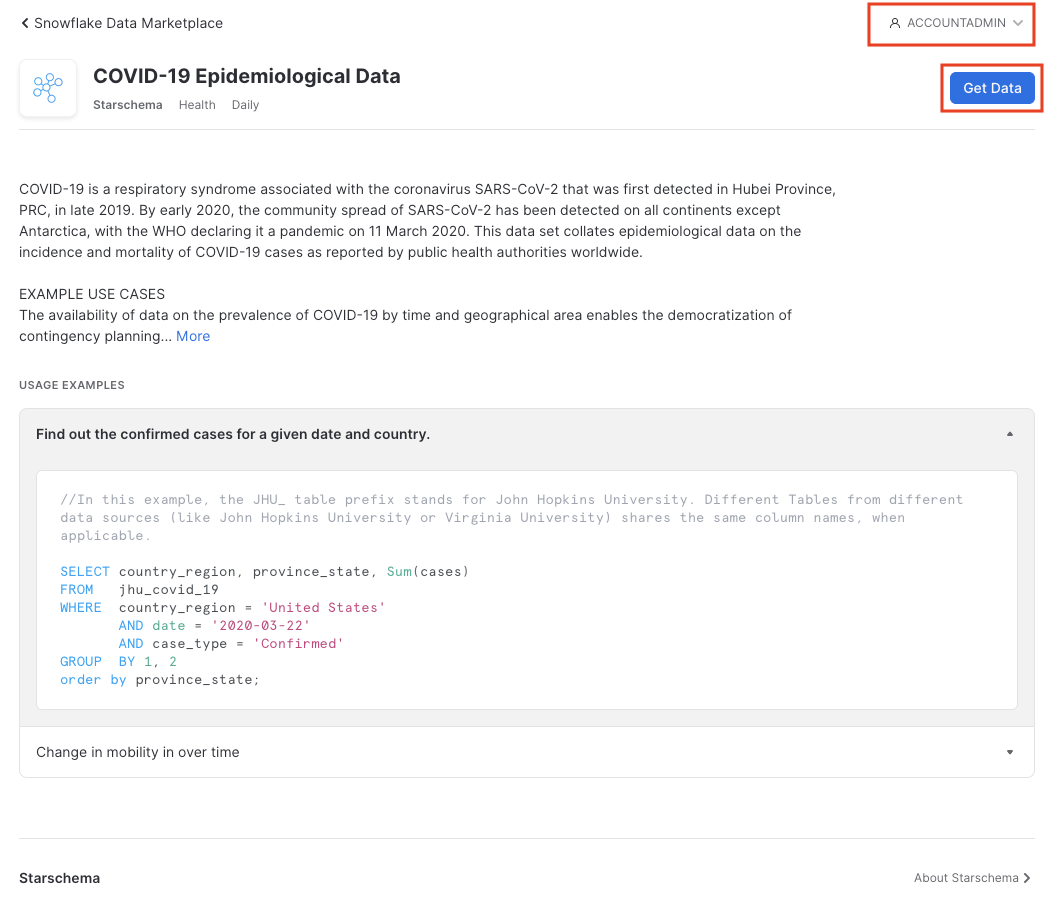Go back to Snowflake Data Marketplace
This screenshot has height=905, width=1047.
coord(128,23)
